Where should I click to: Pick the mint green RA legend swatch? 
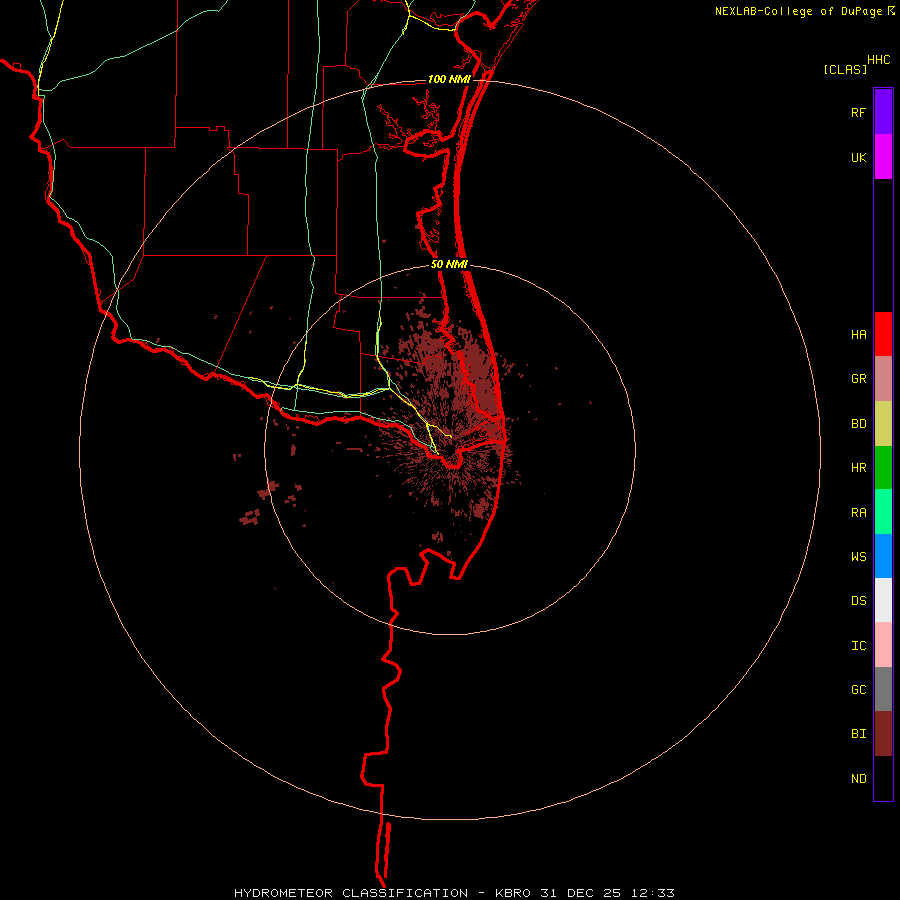883,512
